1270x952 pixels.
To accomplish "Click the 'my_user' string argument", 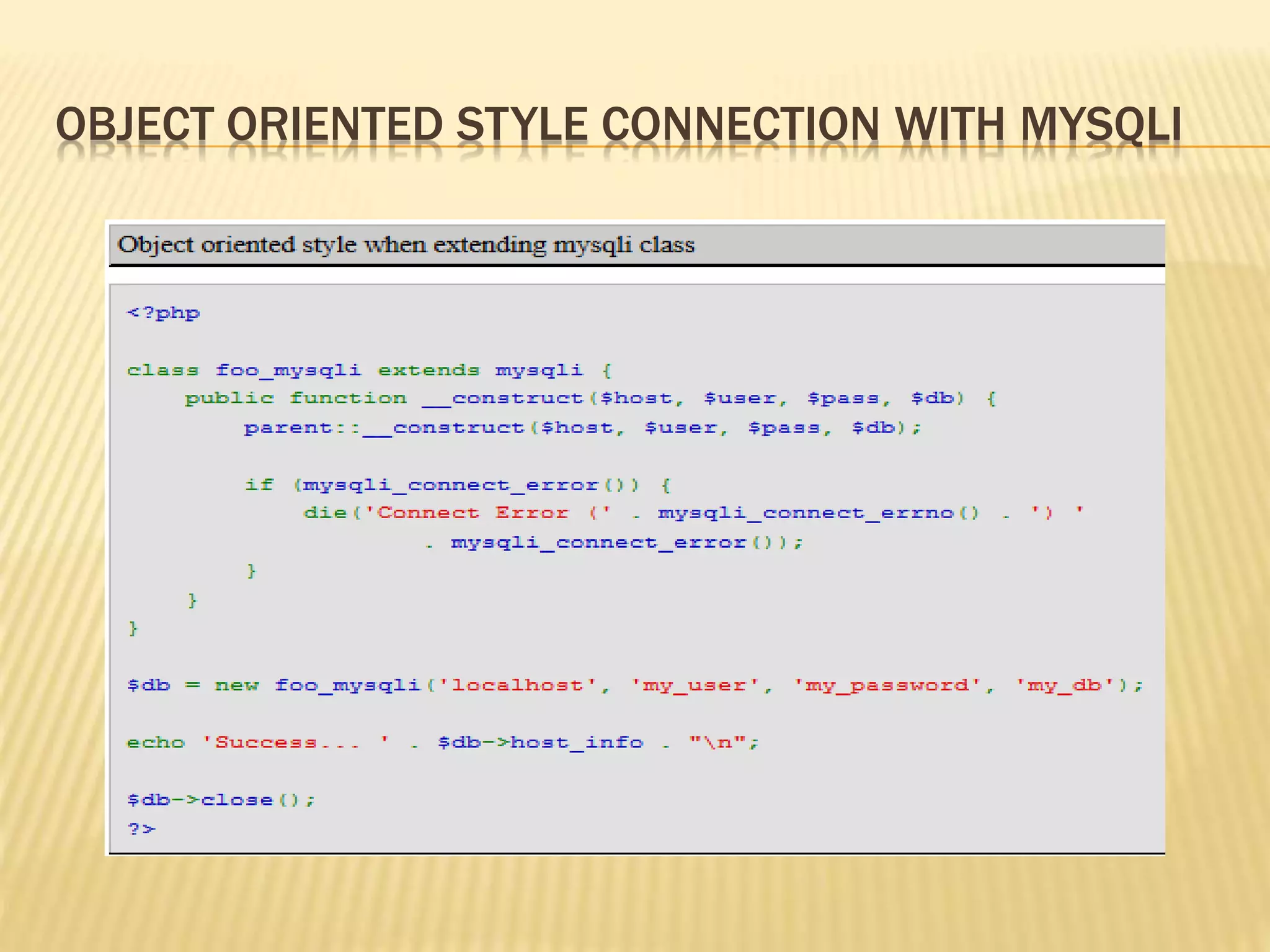I will tap(695, 685).
